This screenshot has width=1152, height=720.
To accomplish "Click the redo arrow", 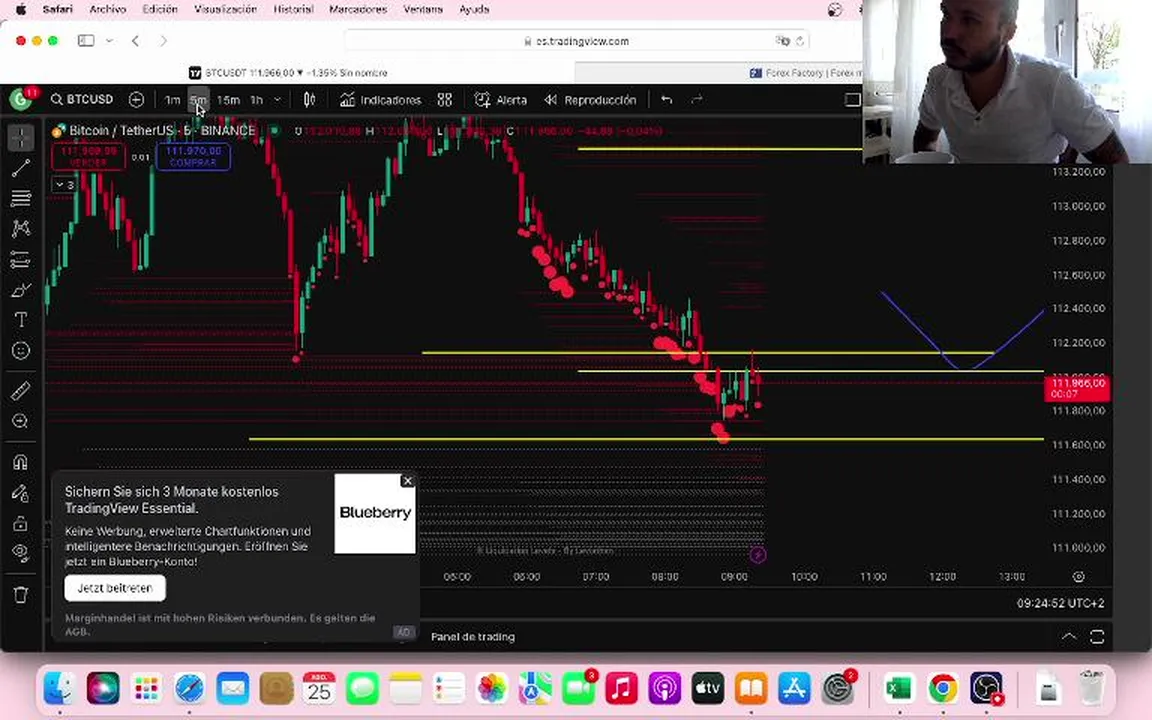I will click(696, 99).
